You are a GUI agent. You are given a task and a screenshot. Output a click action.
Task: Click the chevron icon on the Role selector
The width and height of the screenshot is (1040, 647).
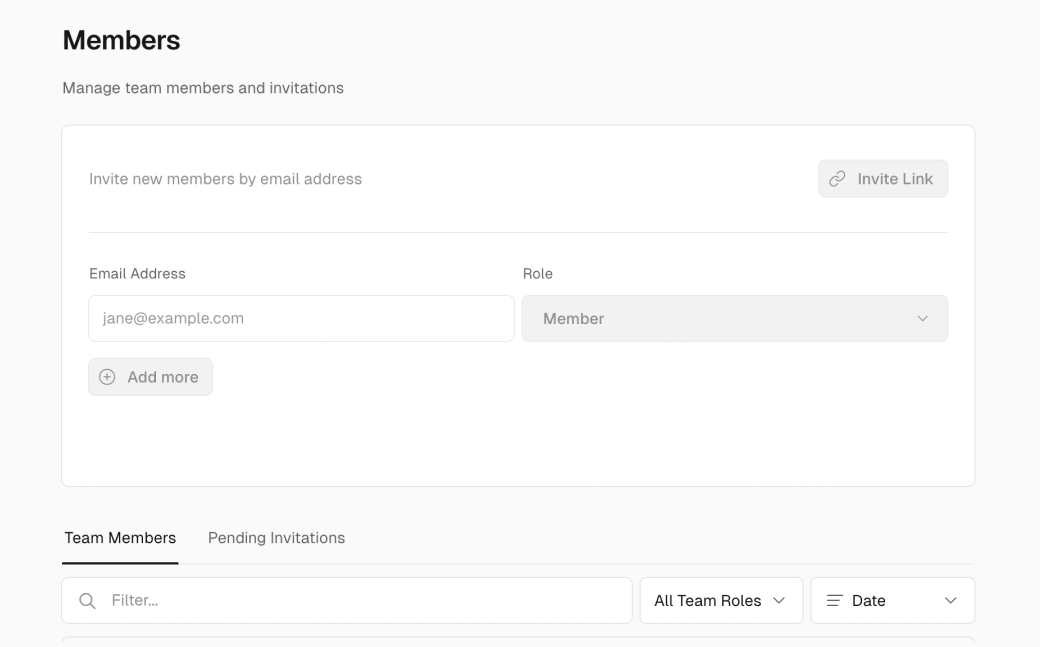(923, 318)
